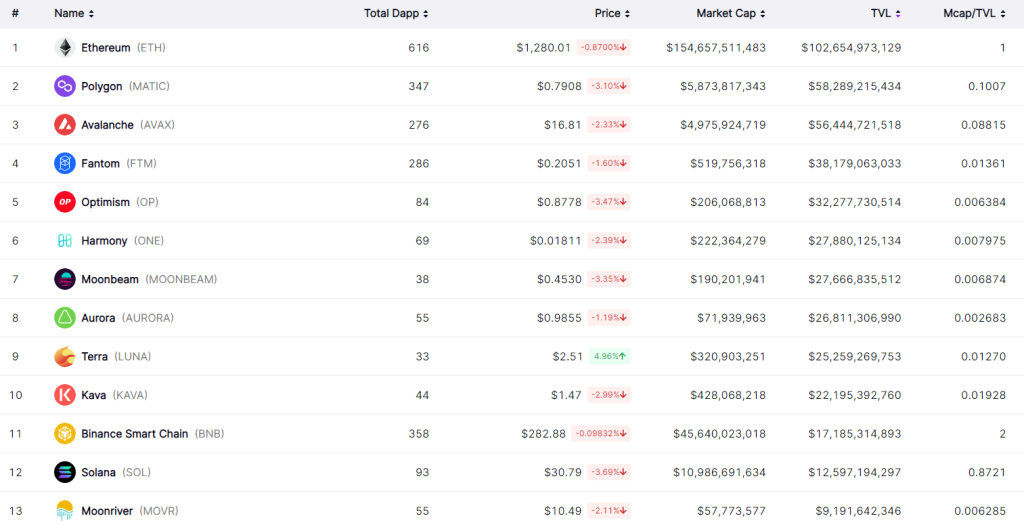Select Fantom price $0.2051
This screenshot has width=1024, height=529.
(x=559, y=163)
